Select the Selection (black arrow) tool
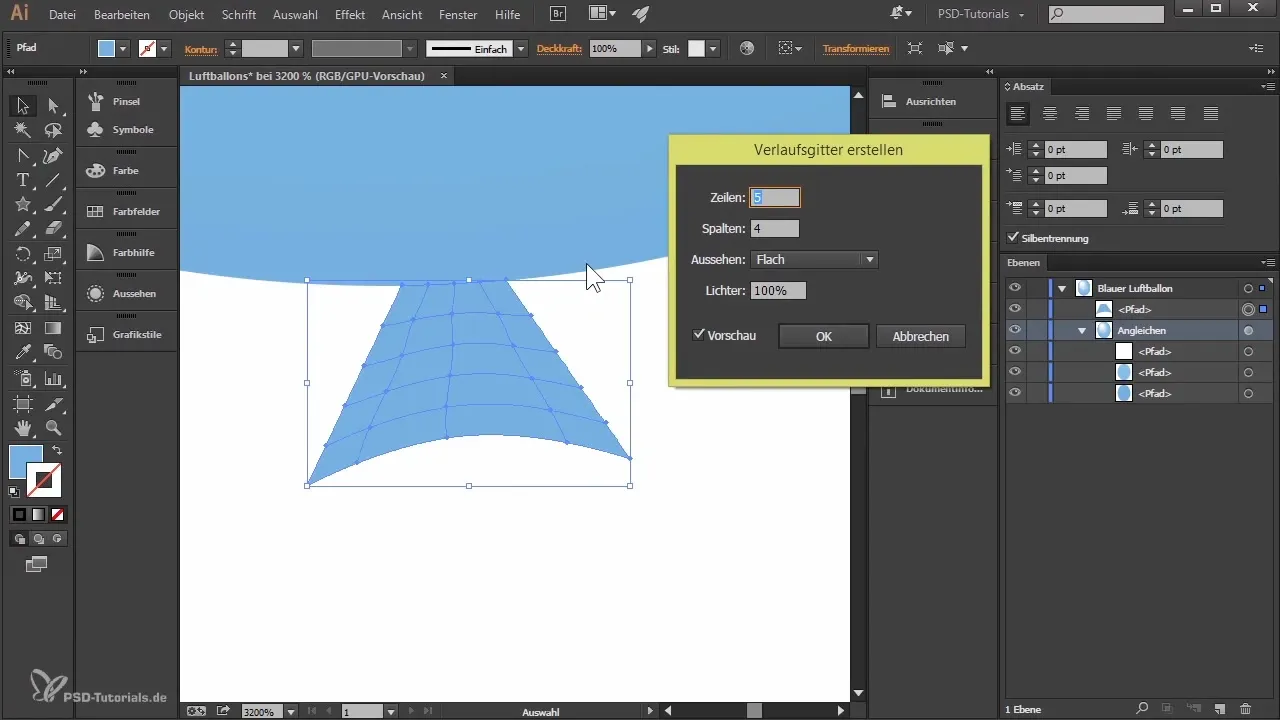The width and height of the screenshot is (1280, 720). [x=22, y=106]
